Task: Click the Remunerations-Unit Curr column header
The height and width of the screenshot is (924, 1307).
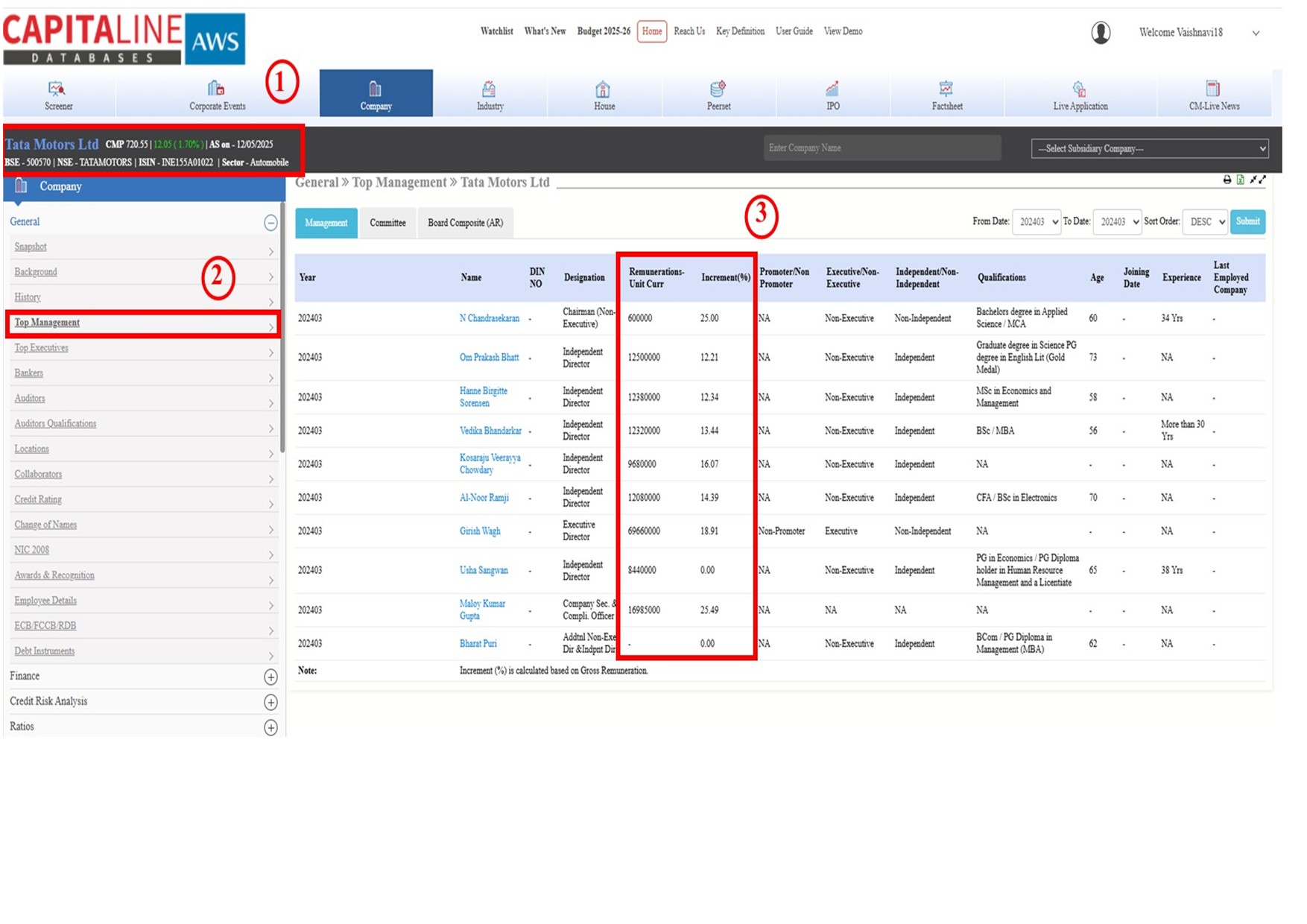Action: (x=656, y=278)
